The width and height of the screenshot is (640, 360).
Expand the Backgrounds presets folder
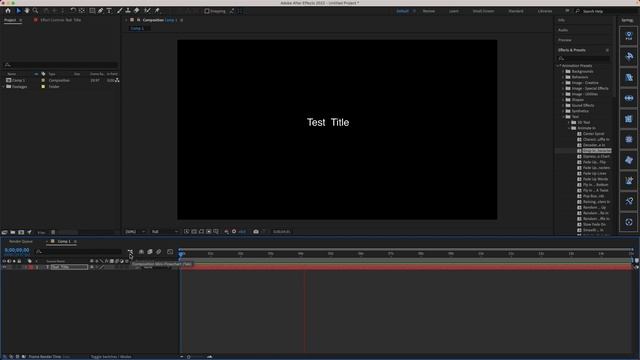563,71
